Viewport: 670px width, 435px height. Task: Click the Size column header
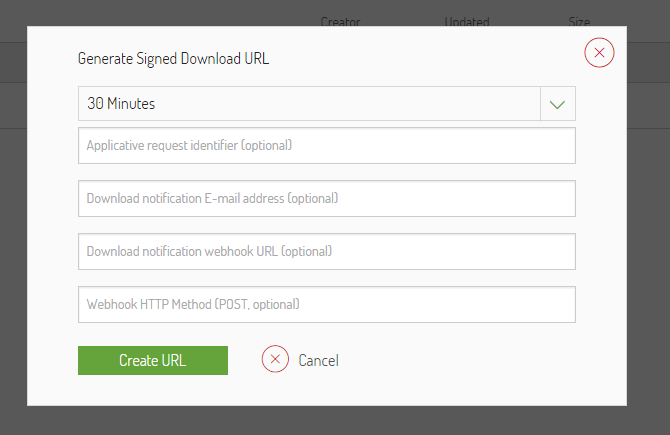click(x=578, y=20)
